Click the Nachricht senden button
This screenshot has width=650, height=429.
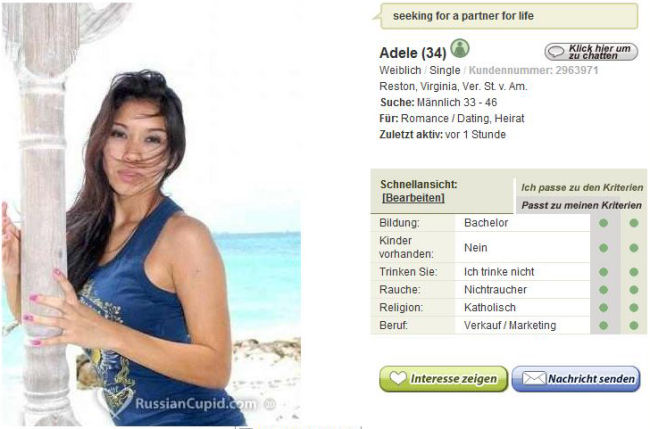coord(576,378)
